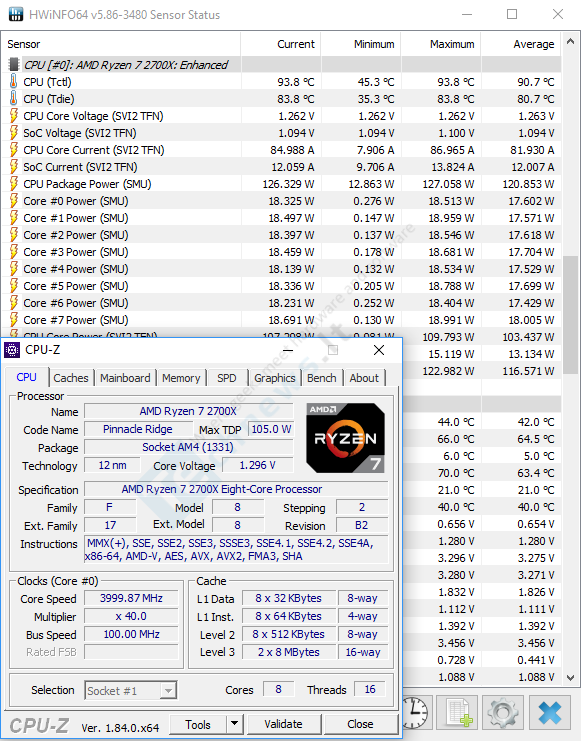Click lightning icon for Core #4 Power
581x741 pixels.
[14, 268]
